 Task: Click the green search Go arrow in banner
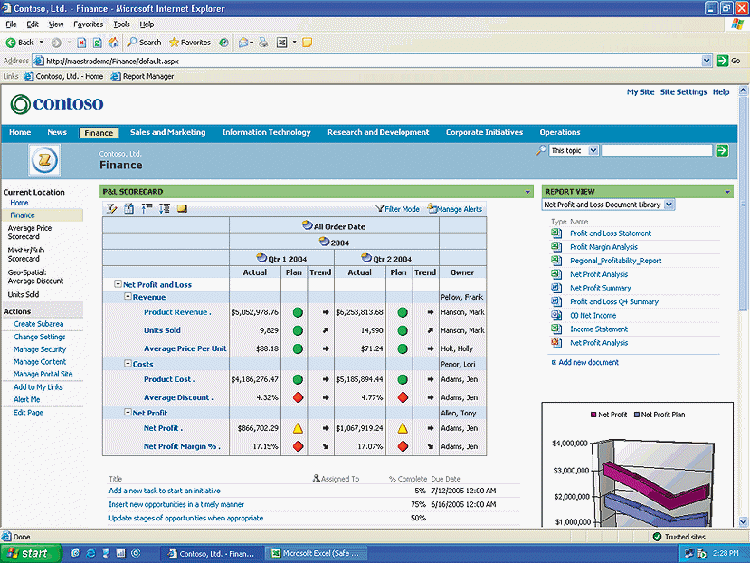point(722,151)
